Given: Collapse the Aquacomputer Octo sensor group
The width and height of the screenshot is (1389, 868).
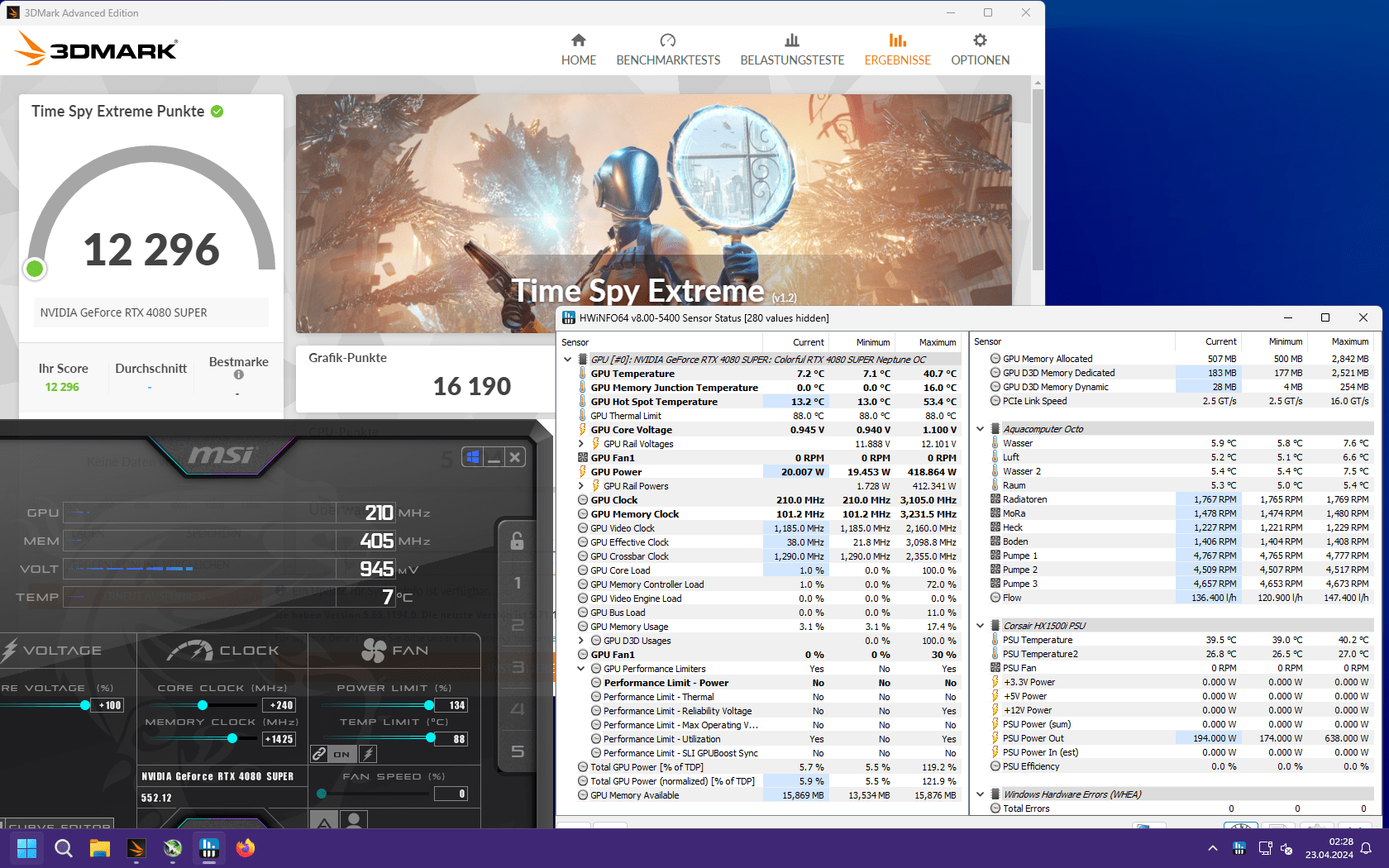Looking at the screenshot, I should [981, 429].
